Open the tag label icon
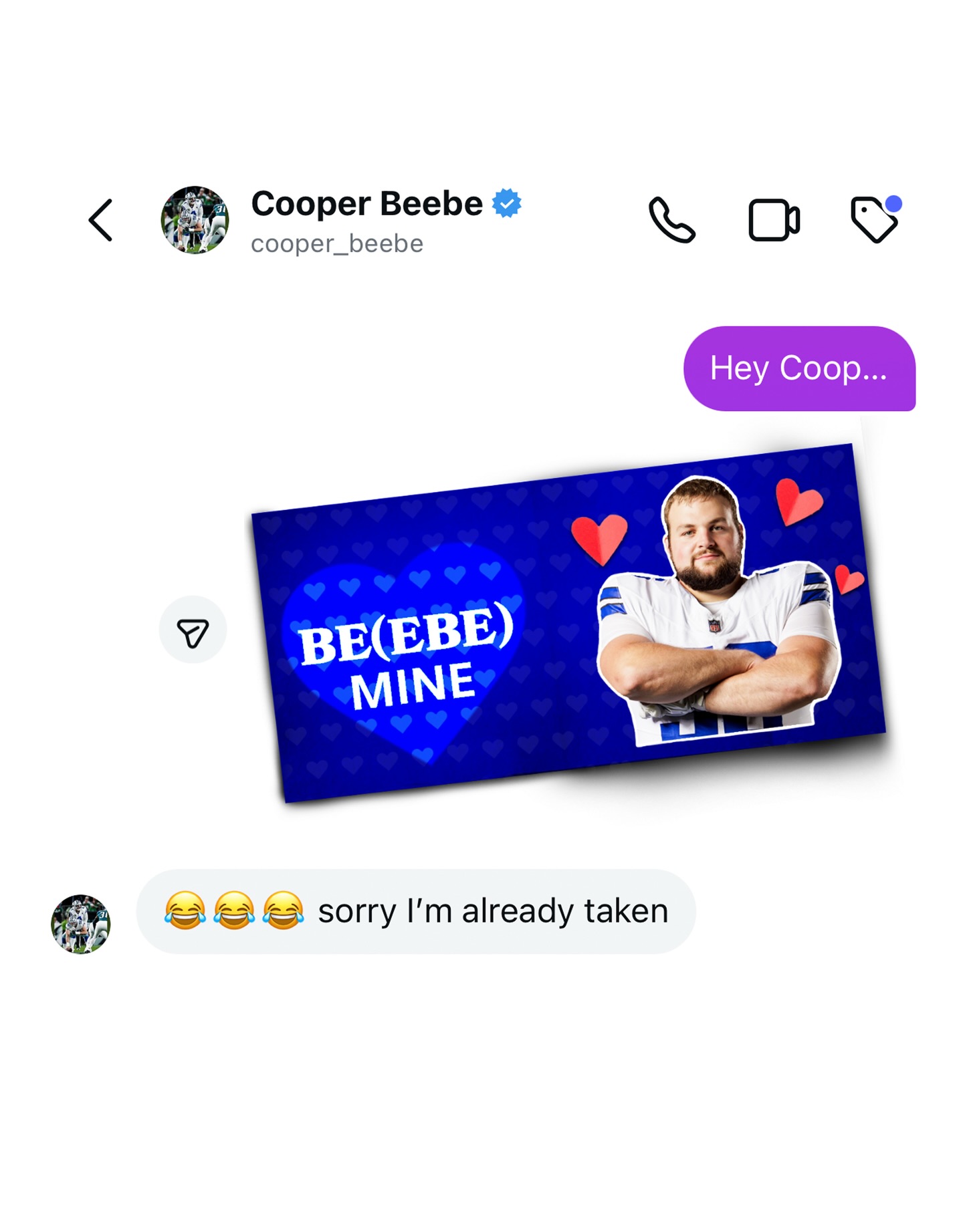 click(x=874, y=220)
